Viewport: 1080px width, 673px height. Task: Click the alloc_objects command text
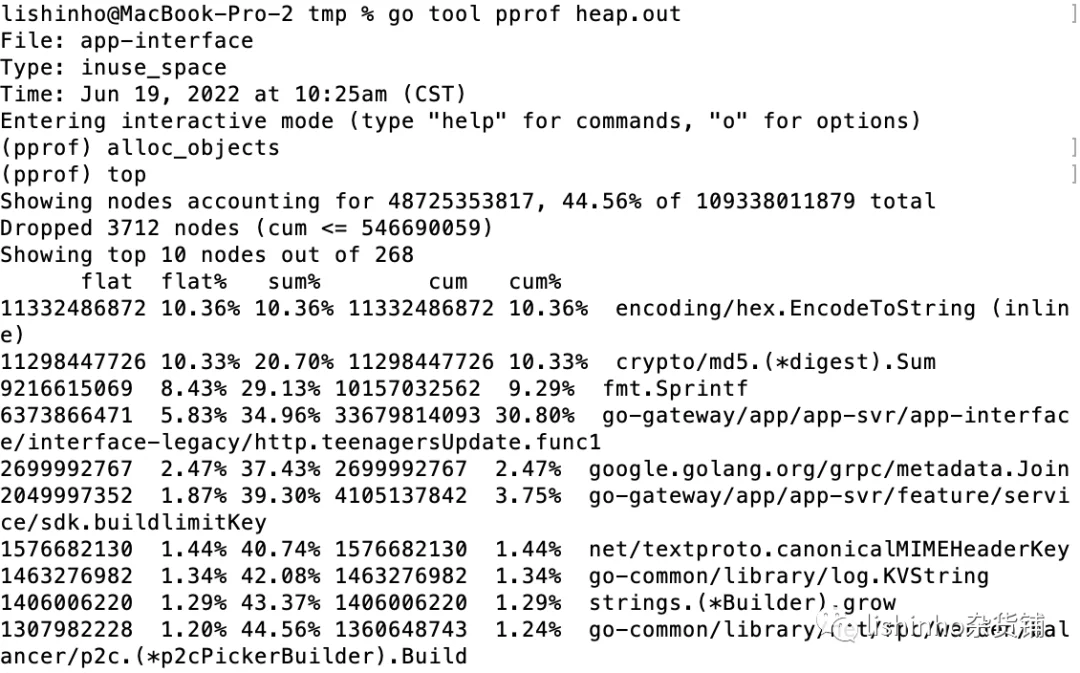(x=194, y=147)
